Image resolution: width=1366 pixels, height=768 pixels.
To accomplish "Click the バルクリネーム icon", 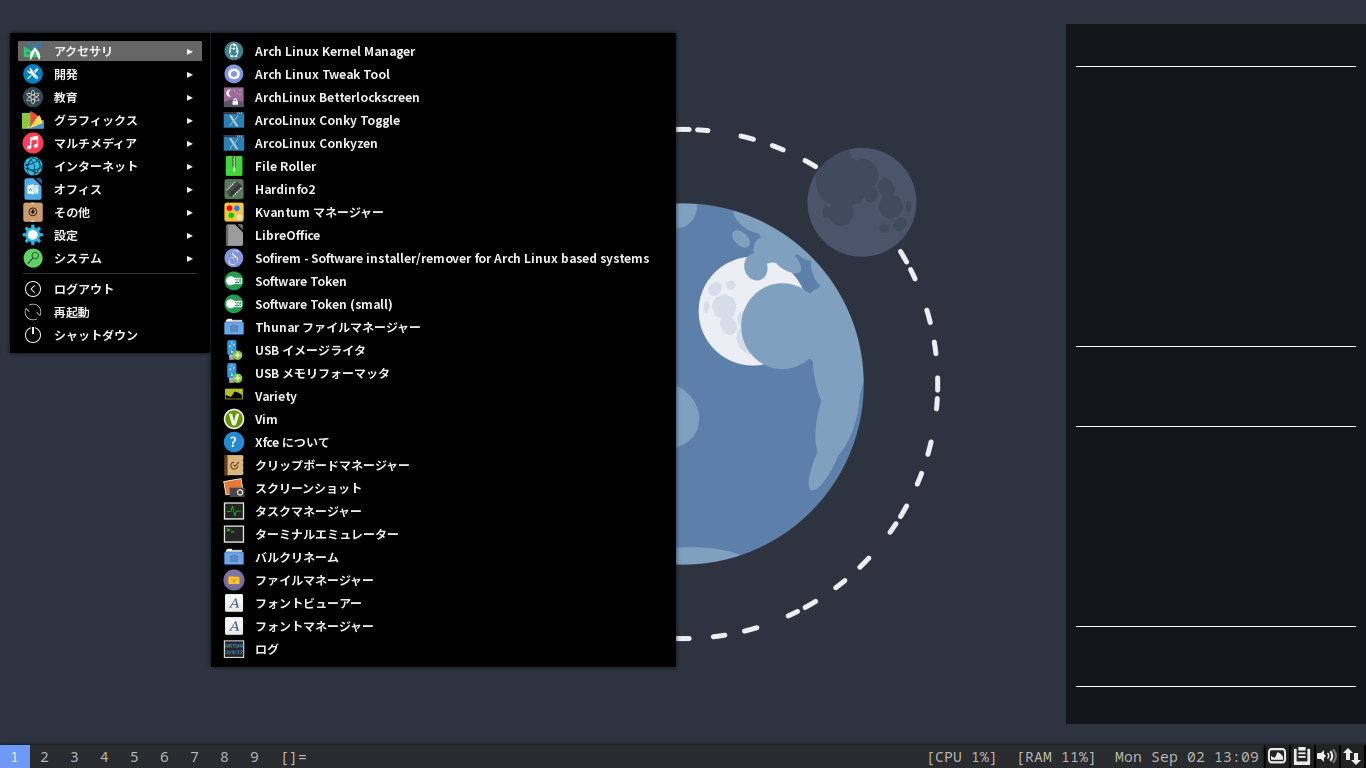I will tap(234, 557).
